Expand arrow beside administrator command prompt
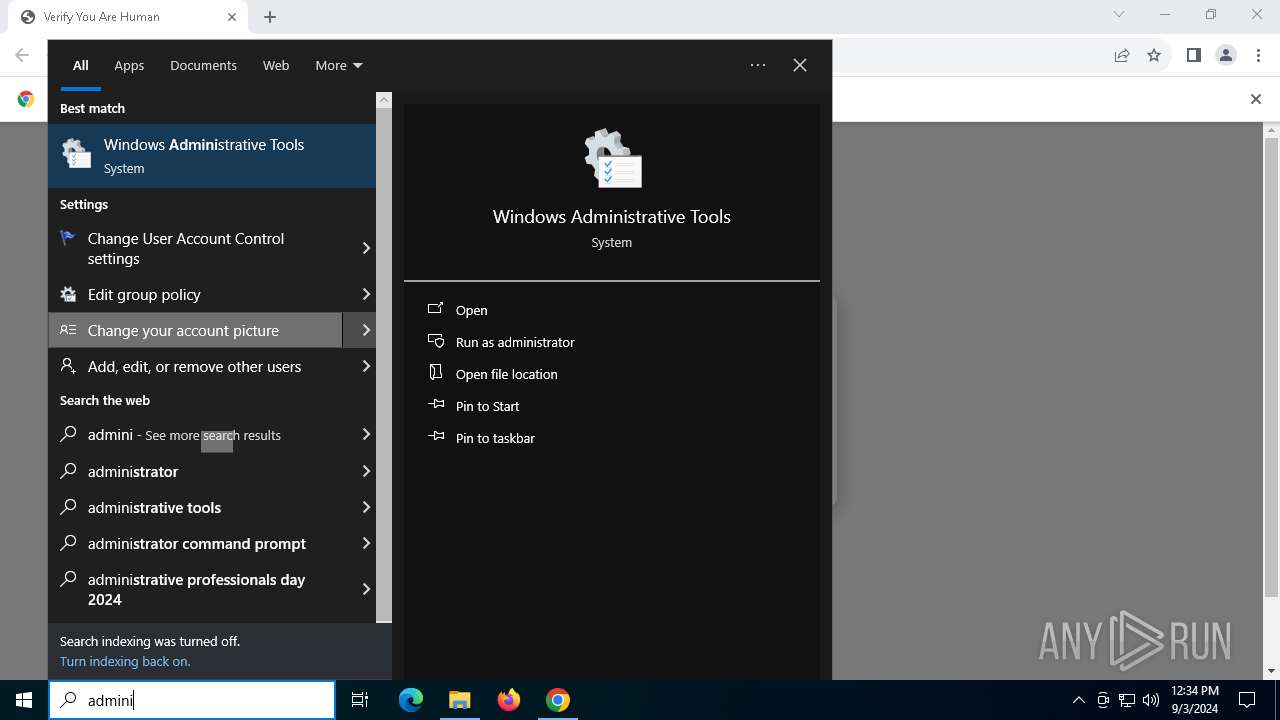Viewport: 1280px width, 720px height. coord(365,543)
